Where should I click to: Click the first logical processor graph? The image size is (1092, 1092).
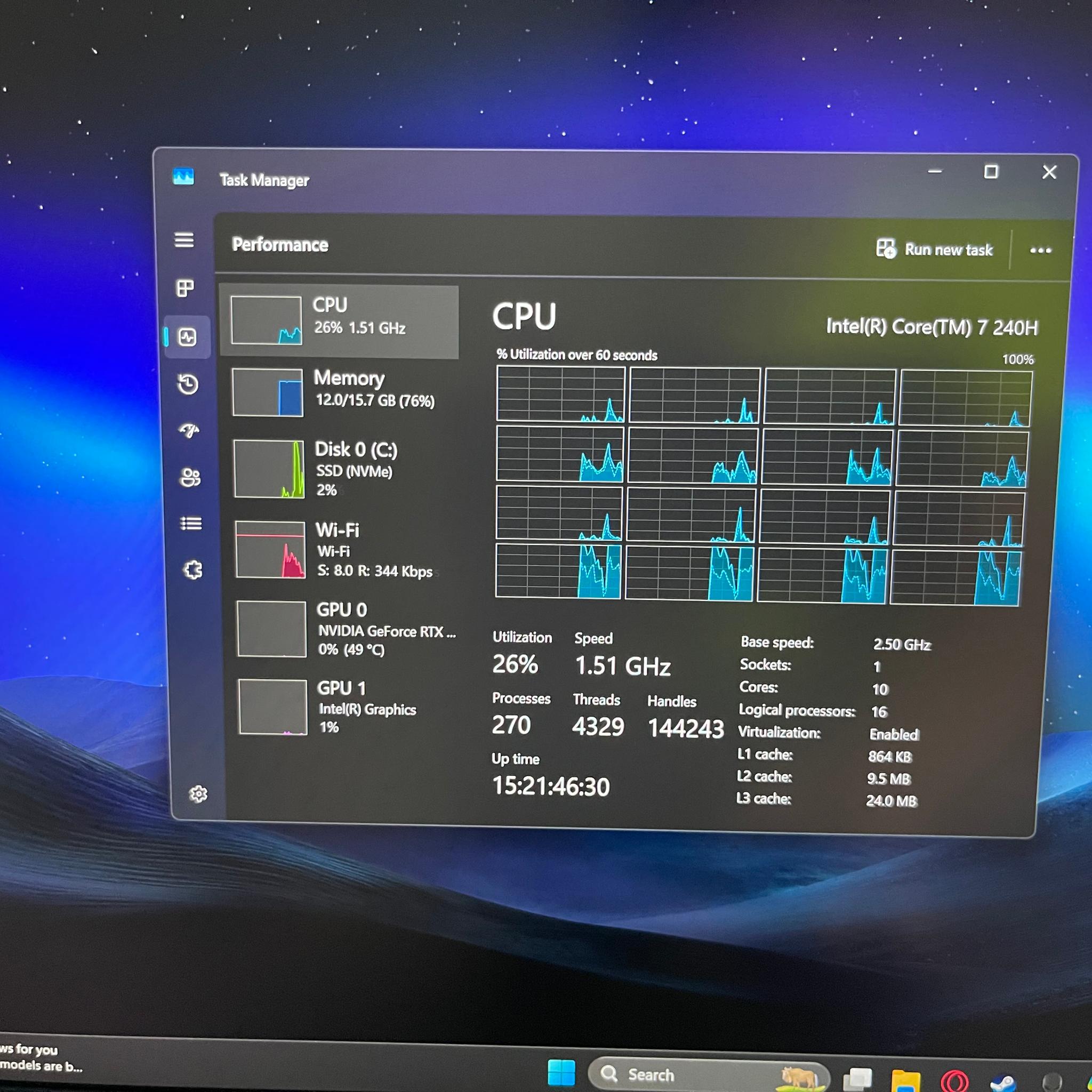pyautogui.click(x=561, y=394)
